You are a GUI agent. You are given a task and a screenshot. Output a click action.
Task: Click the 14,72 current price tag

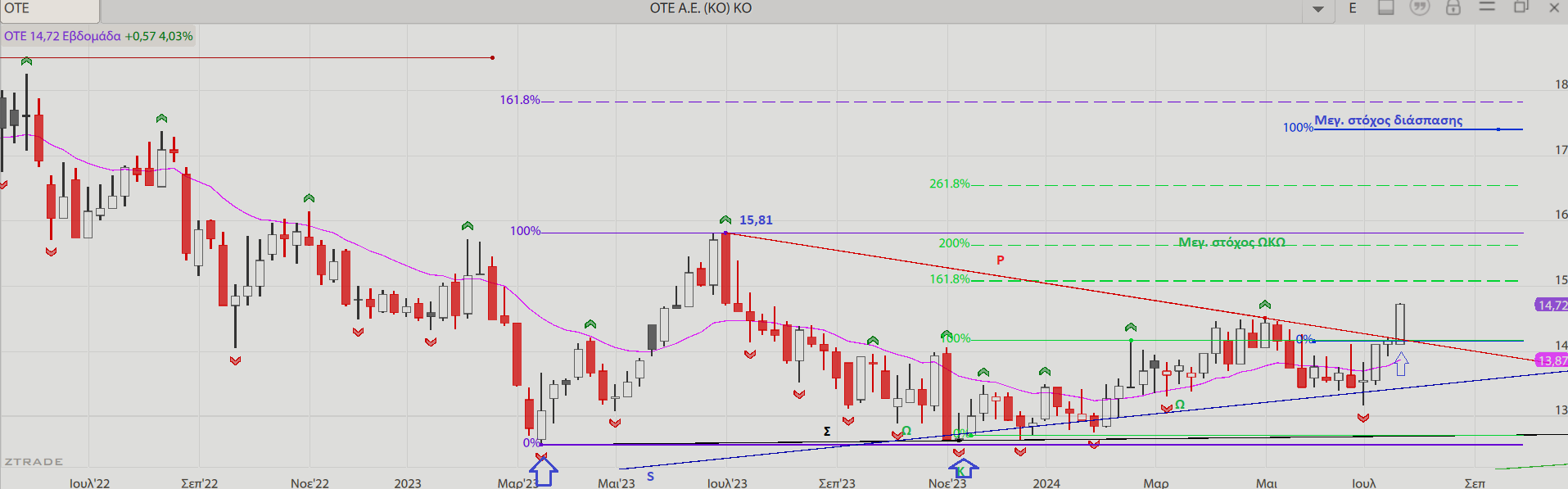(1552, 306)
